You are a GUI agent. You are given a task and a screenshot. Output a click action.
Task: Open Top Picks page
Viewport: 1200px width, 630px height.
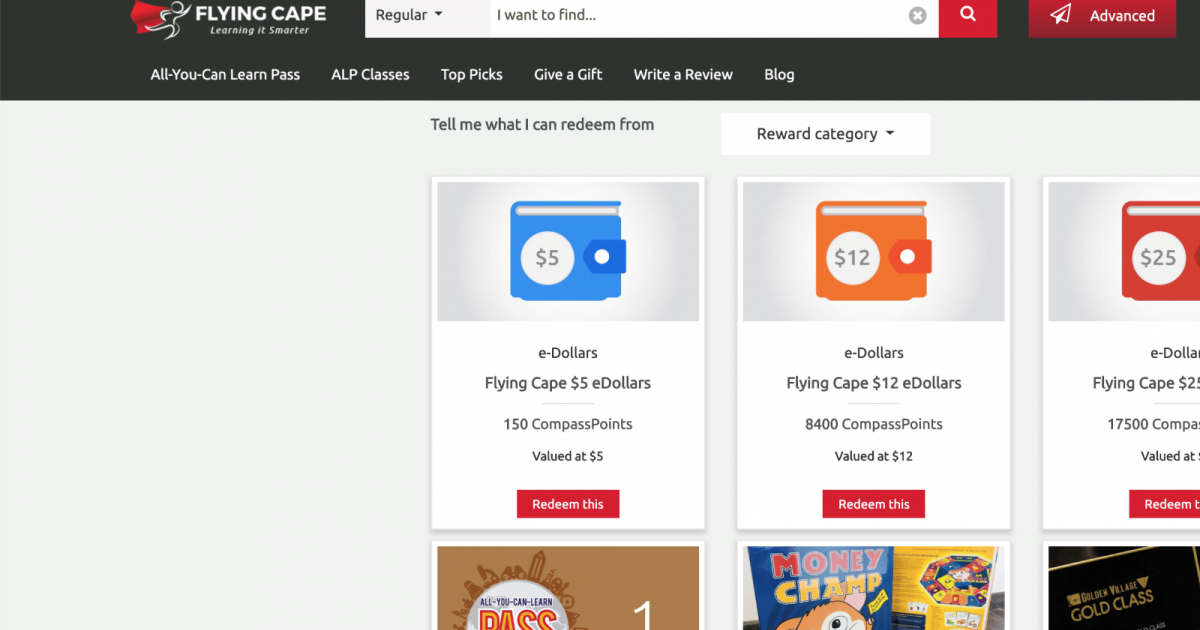click(x=472, y=74)
